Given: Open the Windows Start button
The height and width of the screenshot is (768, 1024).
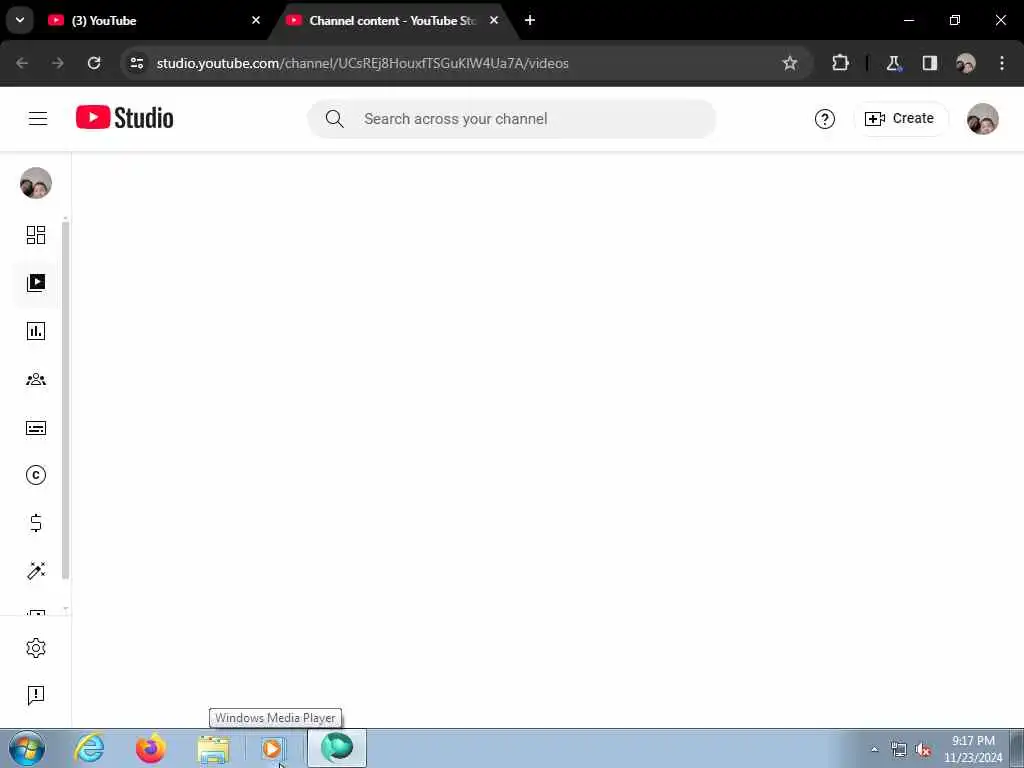Looking at the screenshot, I should point(27,748).
